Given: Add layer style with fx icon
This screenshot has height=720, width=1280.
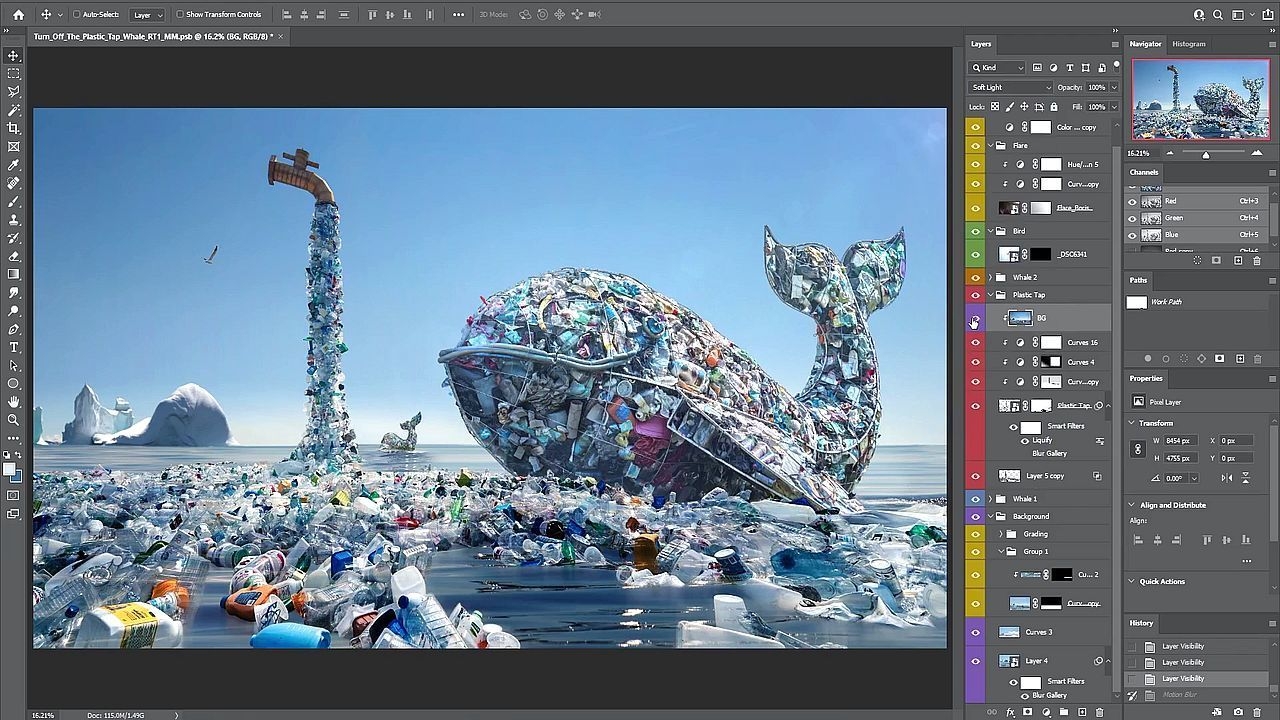Looking at the screenshot, I should coord(1011,712).
